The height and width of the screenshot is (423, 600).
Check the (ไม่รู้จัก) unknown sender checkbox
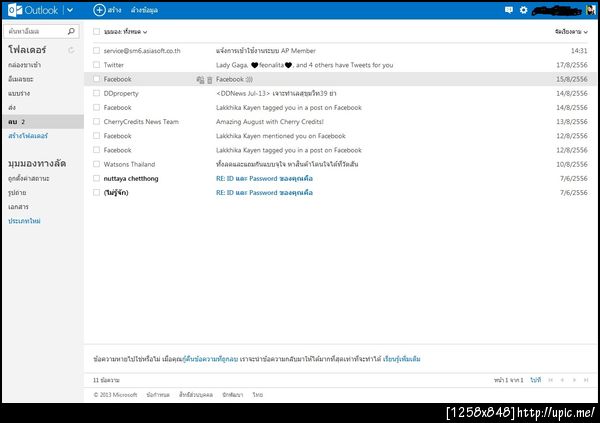click(96, 193)
